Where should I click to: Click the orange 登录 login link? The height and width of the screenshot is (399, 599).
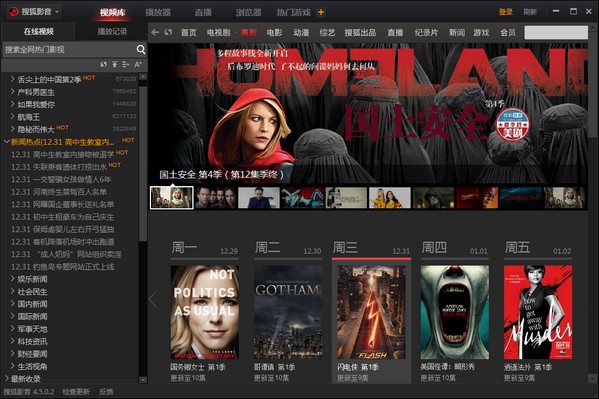click(x=505, y=12)
